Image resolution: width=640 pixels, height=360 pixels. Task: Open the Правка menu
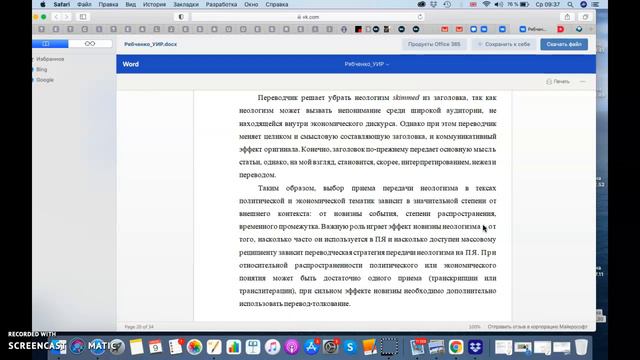tap(108, 4)
